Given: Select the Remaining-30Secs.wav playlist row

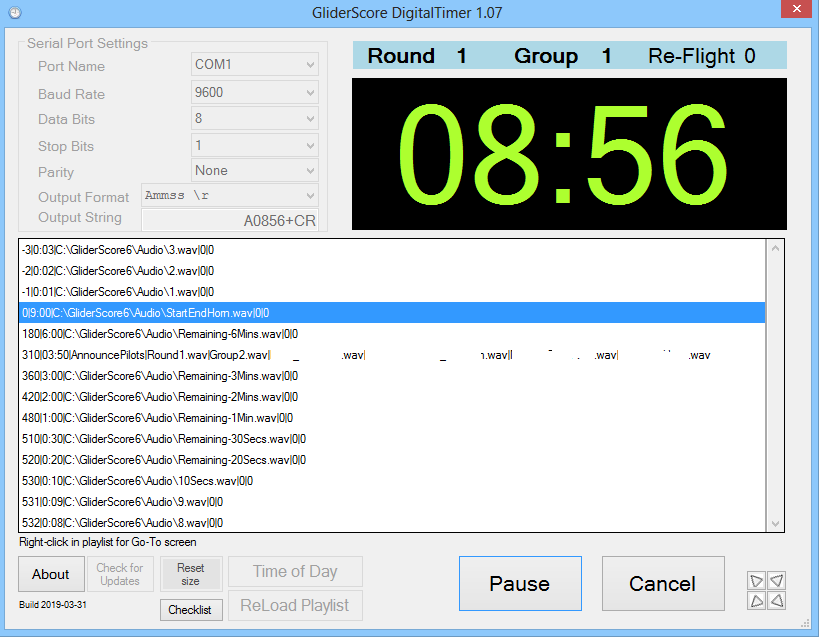Looking at the screenshot, I should pyautogui.click(x=392, y=439).
